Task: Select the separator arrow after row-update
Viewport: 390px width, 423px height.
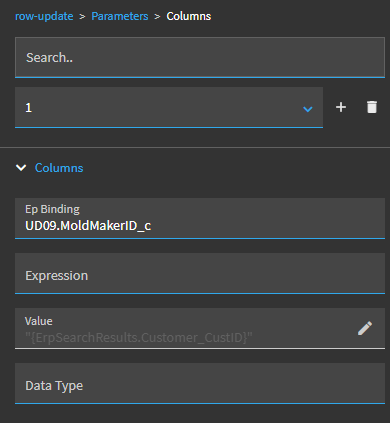Action: pos(82,17)
